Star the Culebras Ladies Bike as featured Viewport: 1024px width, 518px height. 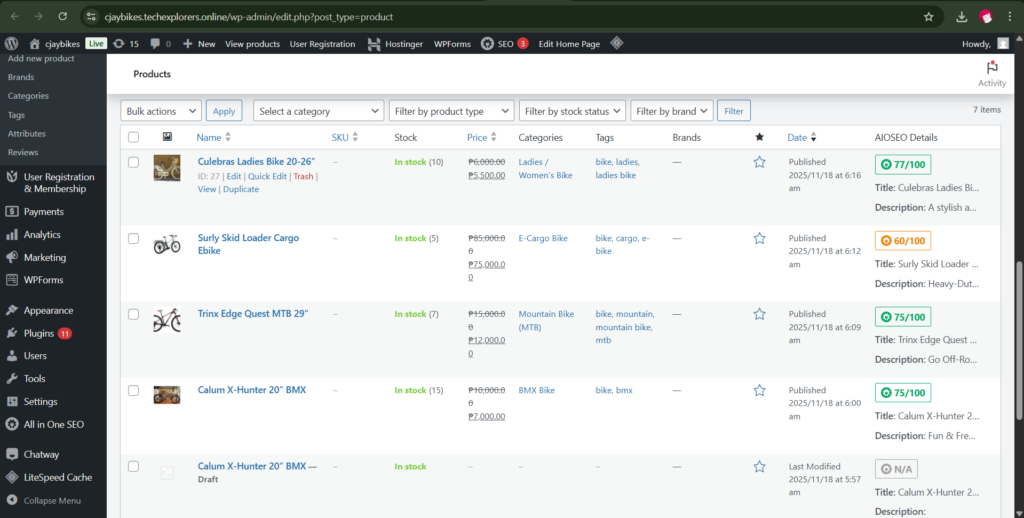[759, 162]
